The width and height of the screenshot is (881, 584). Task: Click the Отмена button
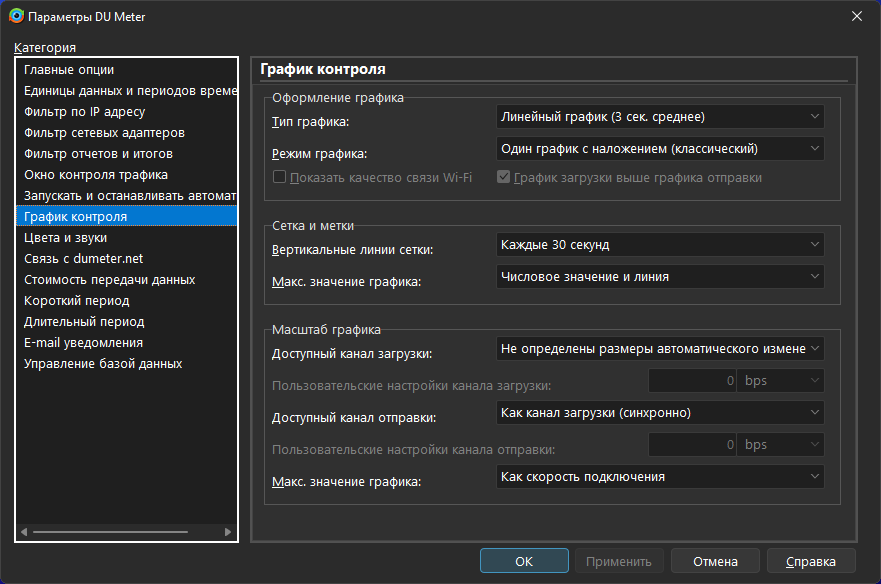pyautogui.click(x=715, y=561)
